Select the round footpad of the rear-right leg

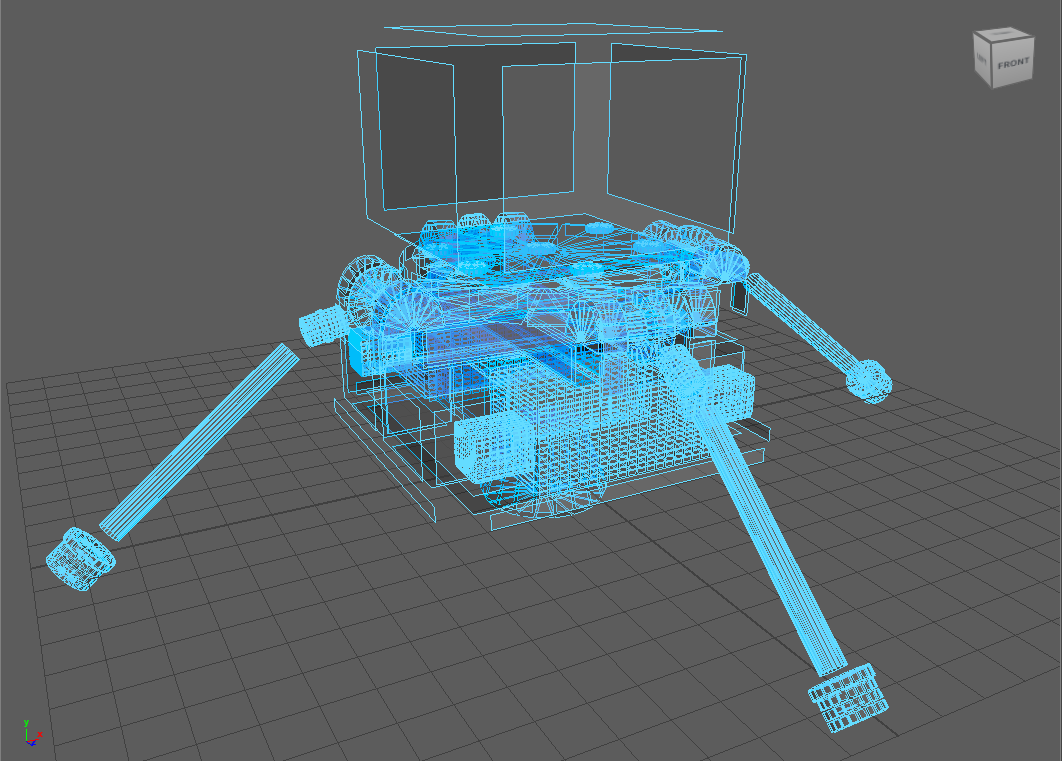(x=867, y=380)
